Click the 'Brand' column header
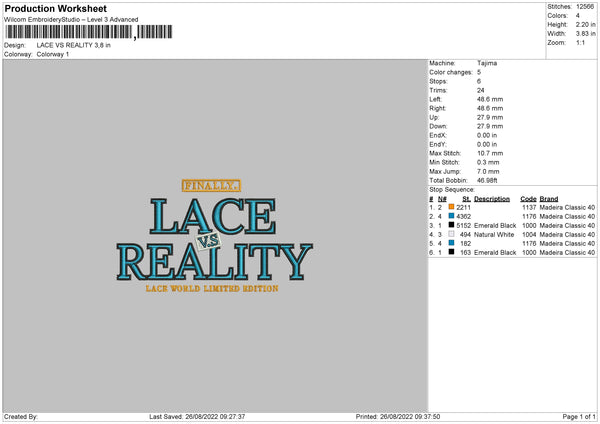The image size is (600, 424). pyautogui.click(x=549, y=199)
